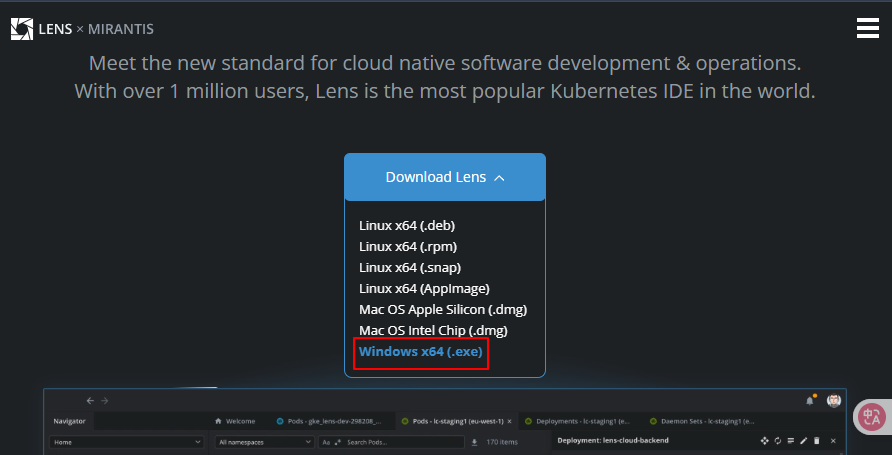Close the Pods lc-staging1 (eu-west-1) tab

click(510, 421)
